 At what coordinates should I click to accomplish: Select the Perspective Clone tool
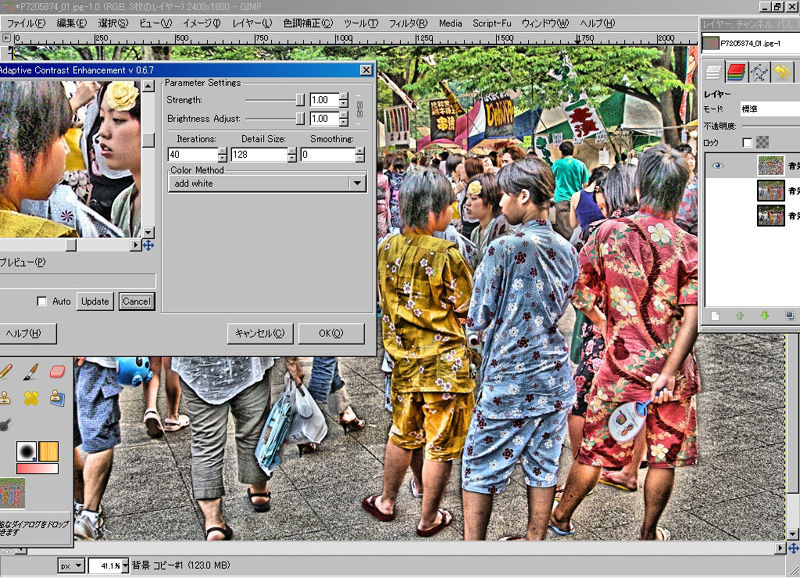pos(57,398)
